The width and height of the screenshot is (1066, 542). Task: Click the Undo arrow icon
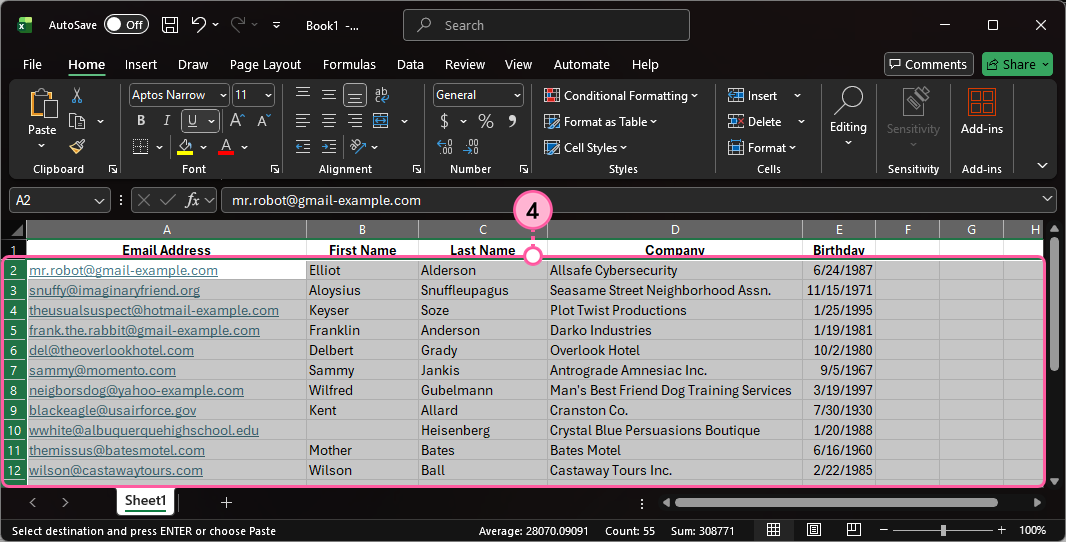click(199, 24)
